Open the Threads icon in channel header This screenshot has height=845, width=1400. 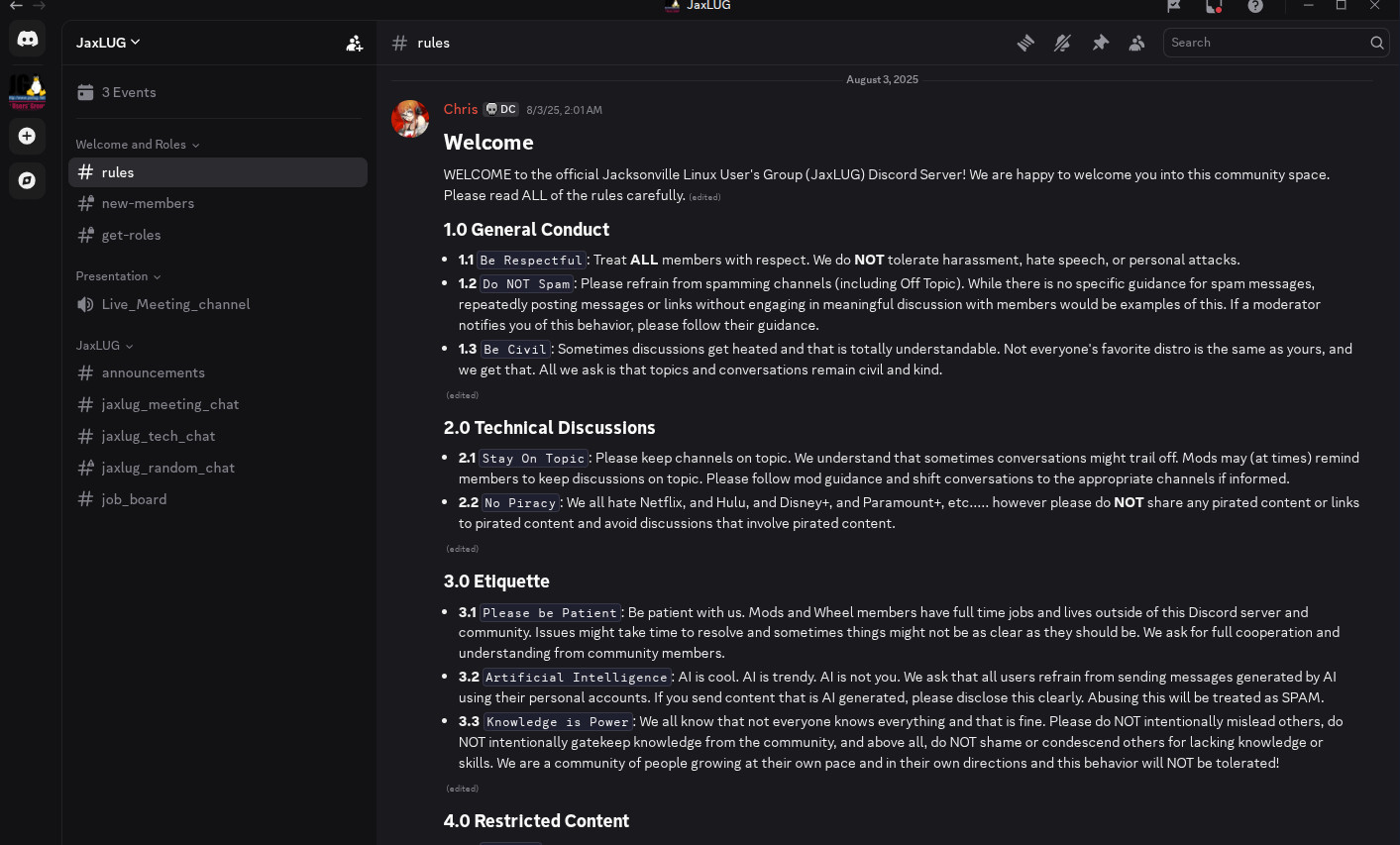coord(1025,43)
